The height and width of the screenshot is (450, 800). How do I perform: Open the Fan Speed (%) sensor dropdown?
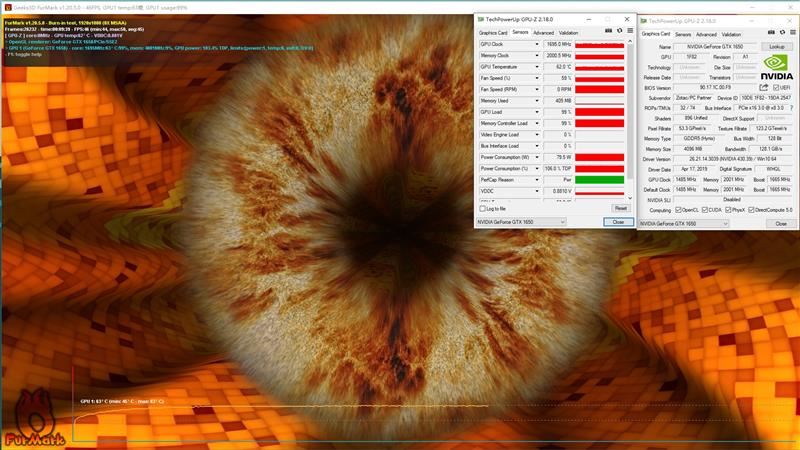tap(537, 78)
